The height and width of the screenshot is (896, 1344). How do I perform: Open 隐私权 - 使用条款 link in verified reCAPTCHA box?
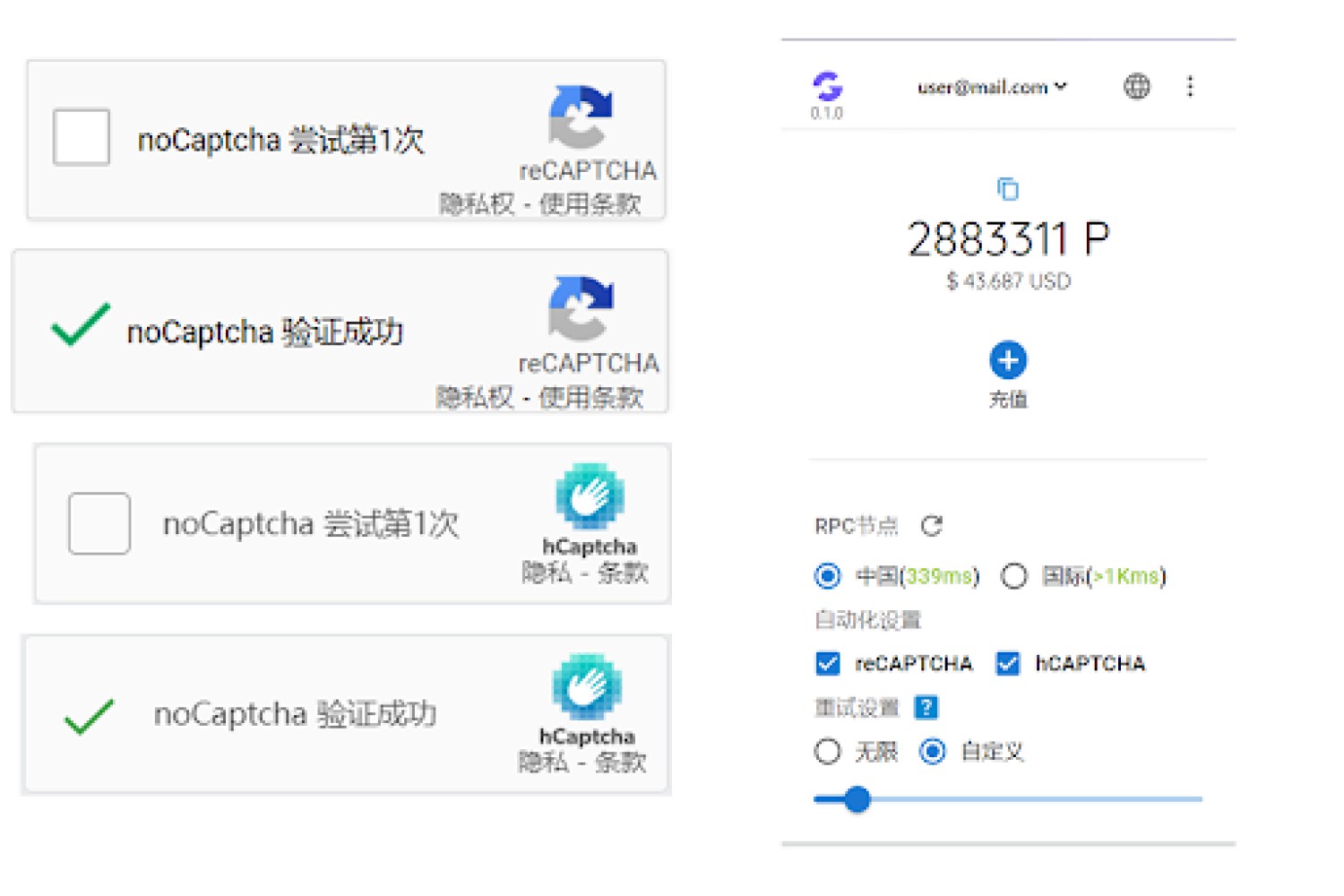(x=539, y=397)
